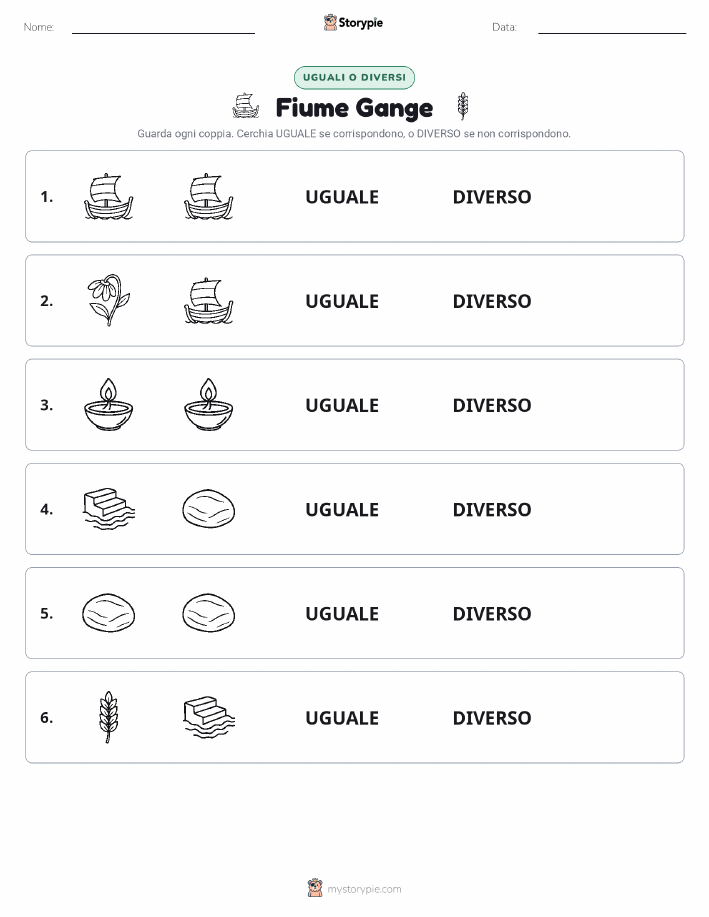Viewport: 709px width, 917px height.
Task: Open the mystorypie.com footer link
Action: (364, 889)
